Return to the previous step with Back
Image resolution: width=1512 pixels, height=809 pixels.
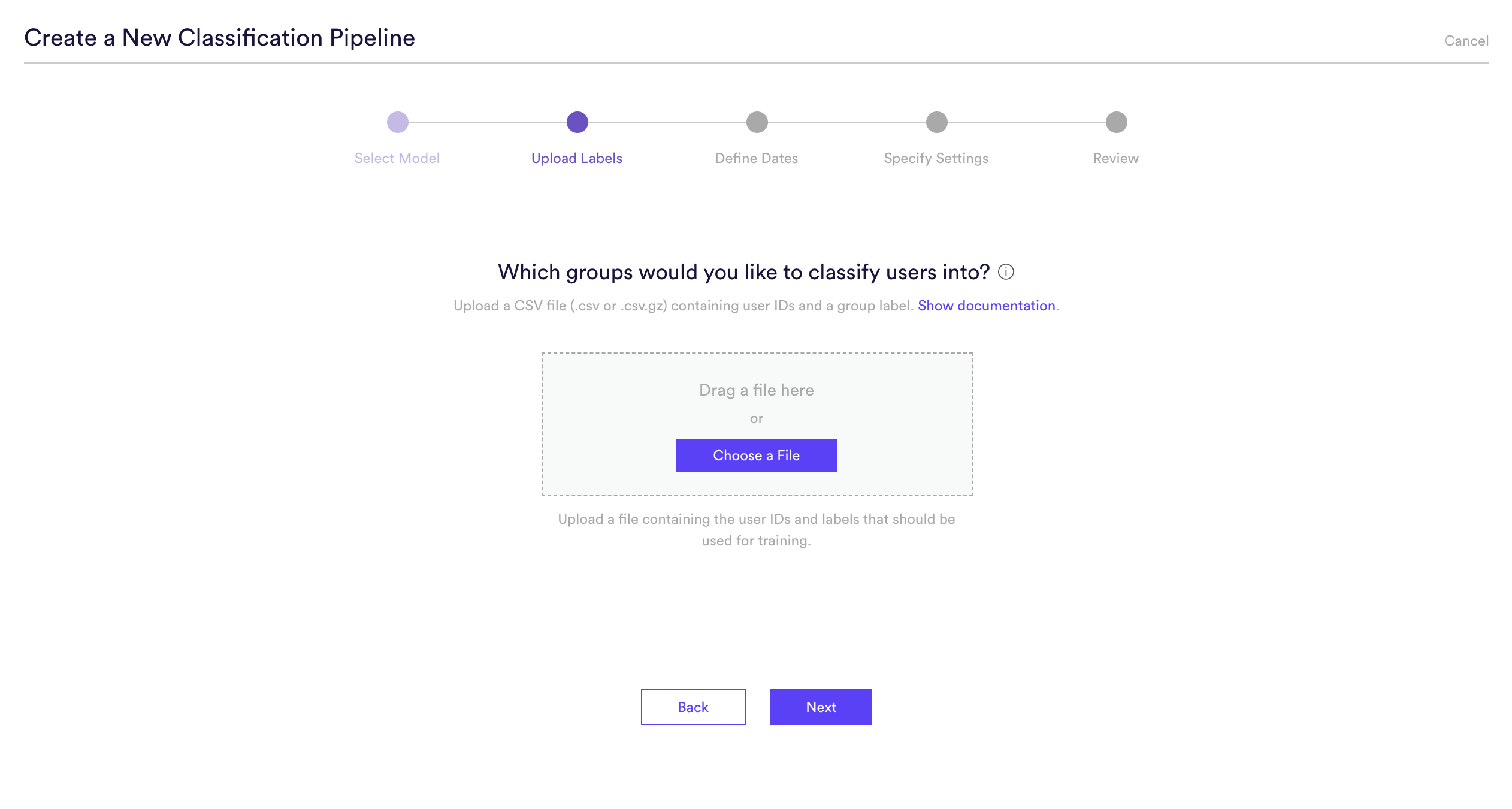pyautogui.click(x=694, y=707)
